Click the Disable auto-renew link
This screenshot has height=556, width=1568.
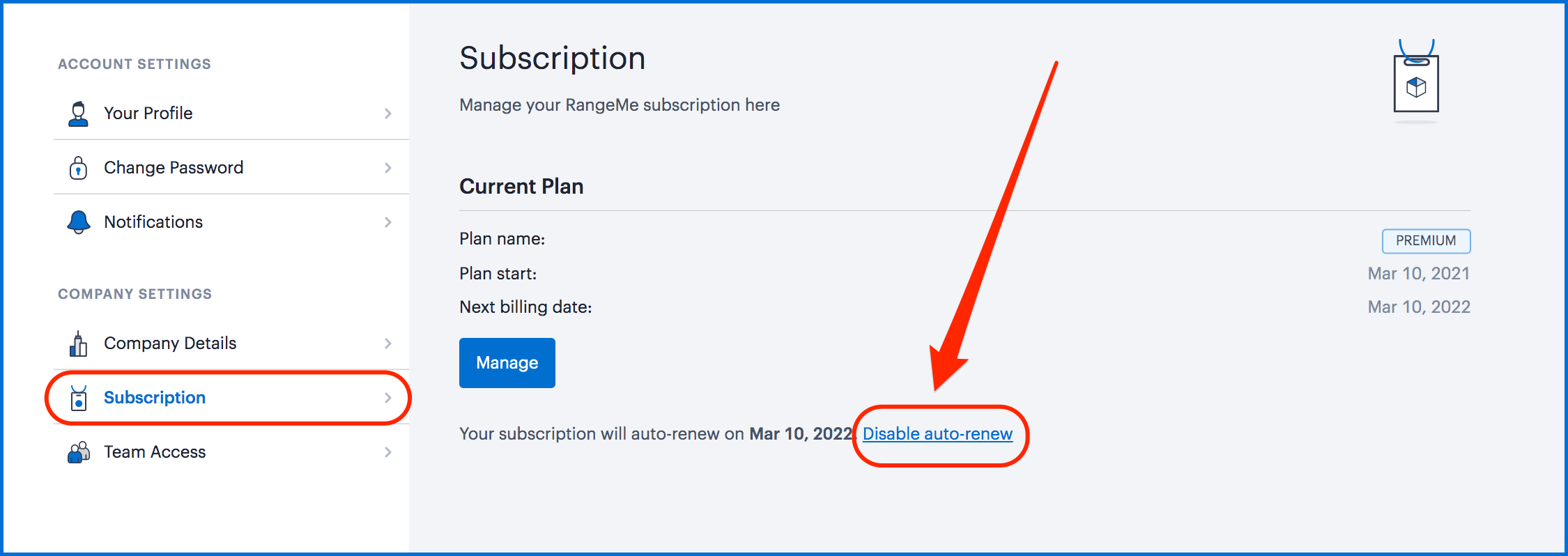tap(937, 434)
